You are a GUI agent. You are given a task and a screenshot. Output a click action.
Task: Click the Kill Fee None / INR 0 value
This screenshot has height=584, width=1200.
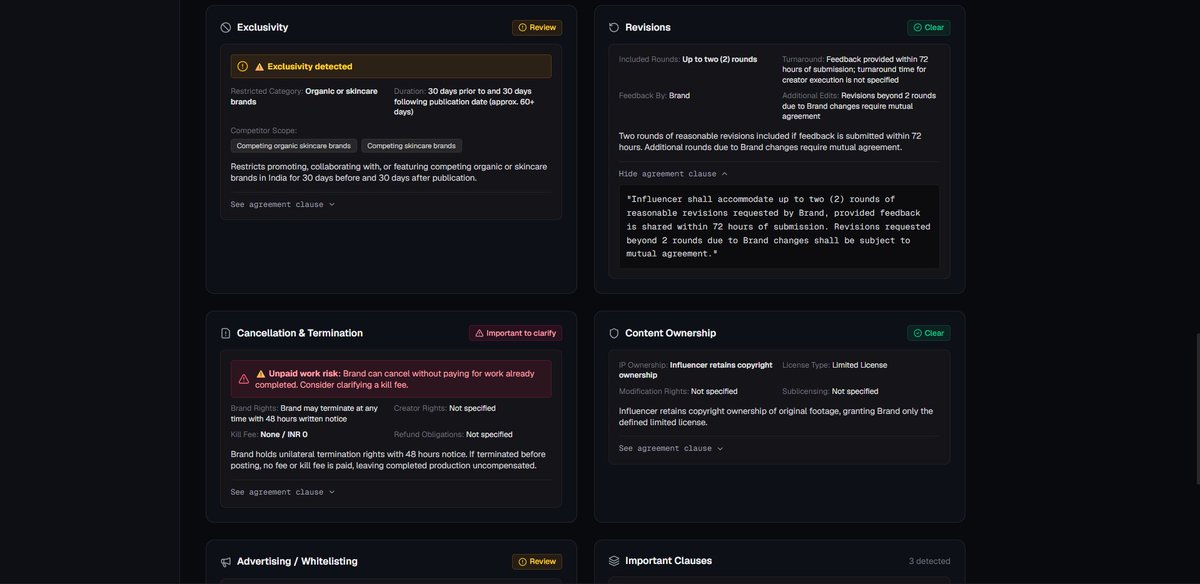[284, 434]
